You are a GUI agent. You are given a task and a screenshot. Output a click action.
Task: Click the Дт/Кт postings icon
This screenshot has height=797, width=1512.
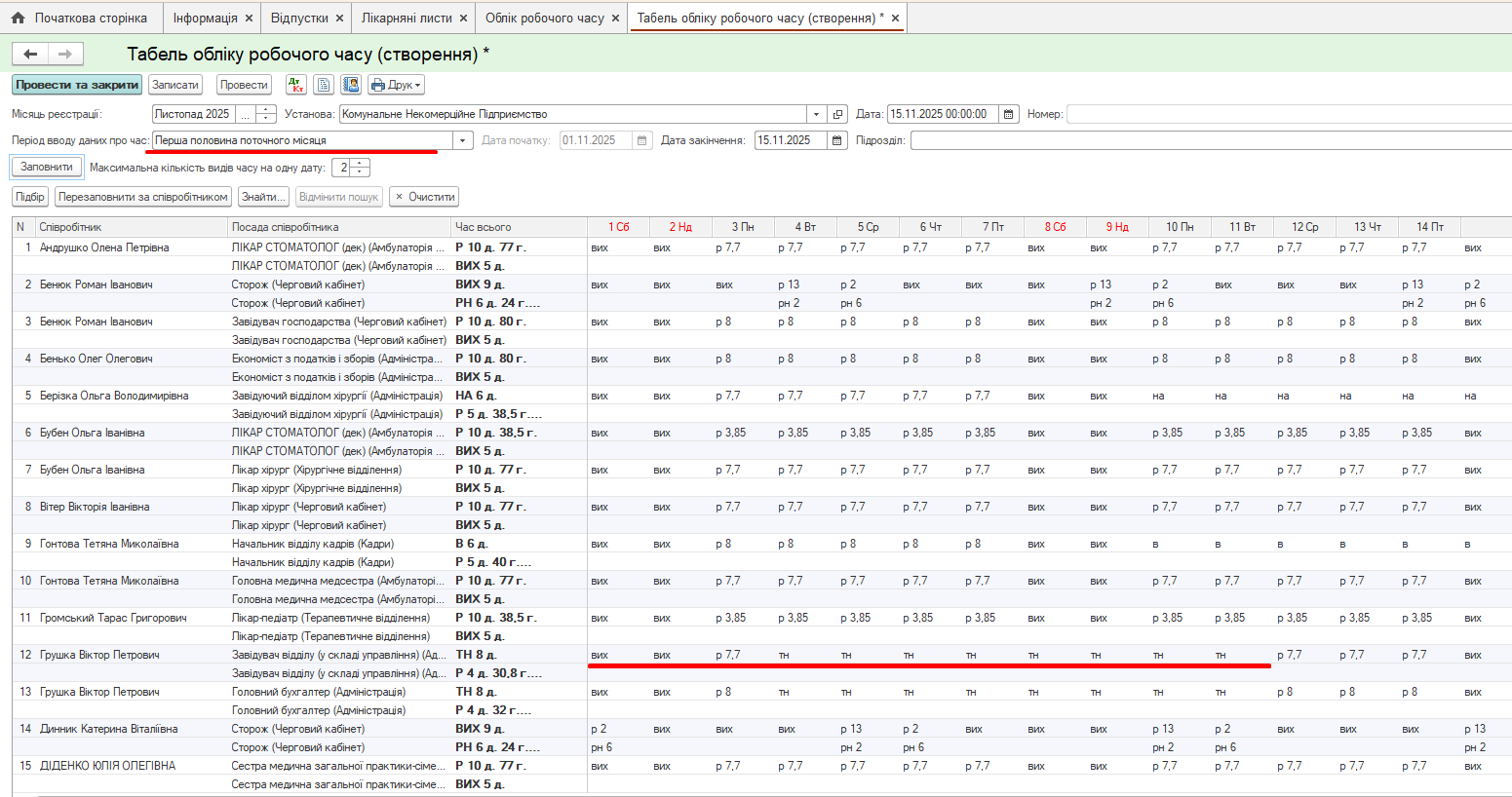click(x=296, y=85)
